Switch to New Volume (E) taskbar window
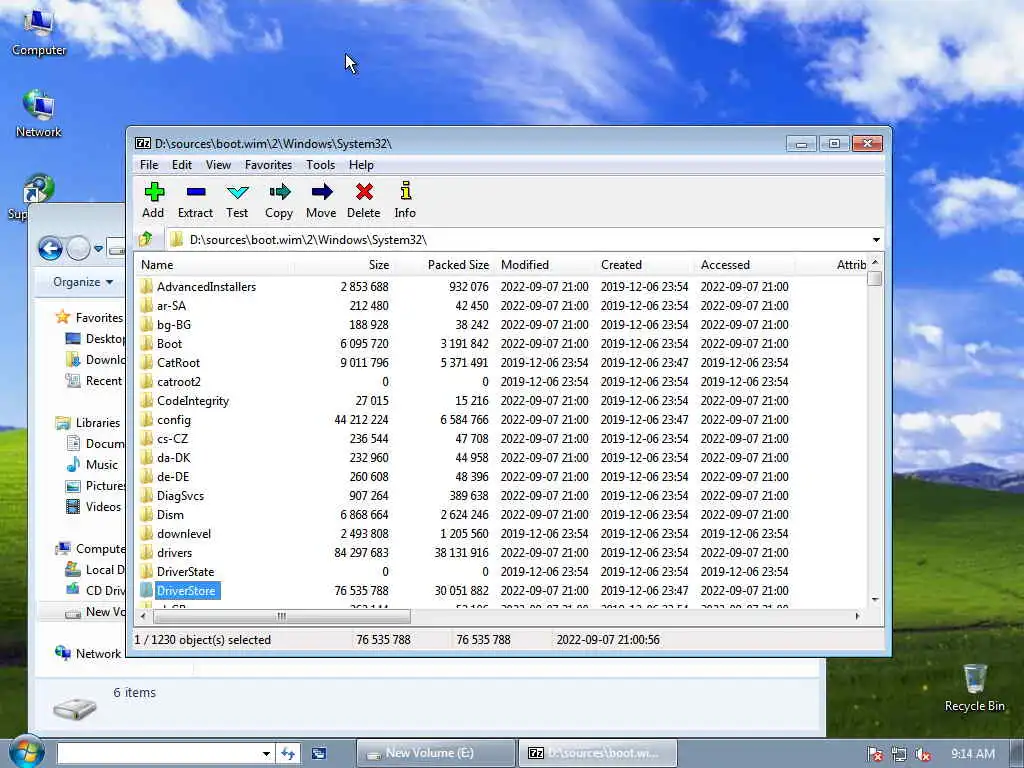The image size is (1024, 768). coord(435,753)
